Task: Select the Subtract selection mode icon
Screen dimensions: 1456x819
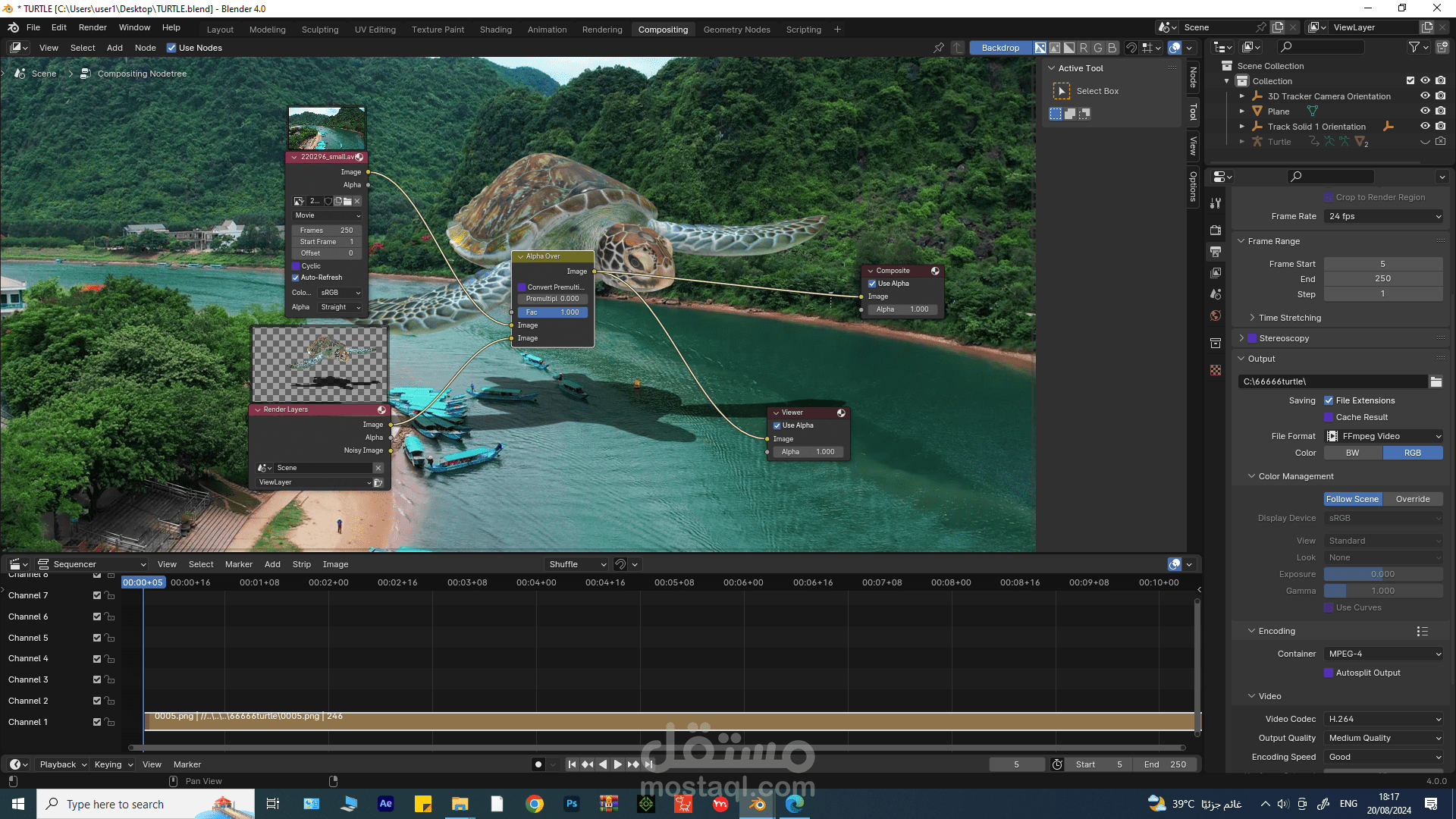Action: (1084, 114)
